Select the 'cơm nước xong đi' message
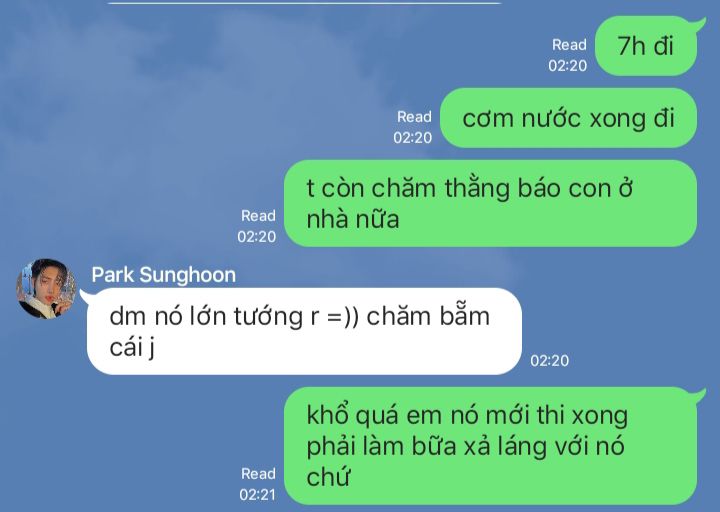Screen dimensions: 720x512 568,118
